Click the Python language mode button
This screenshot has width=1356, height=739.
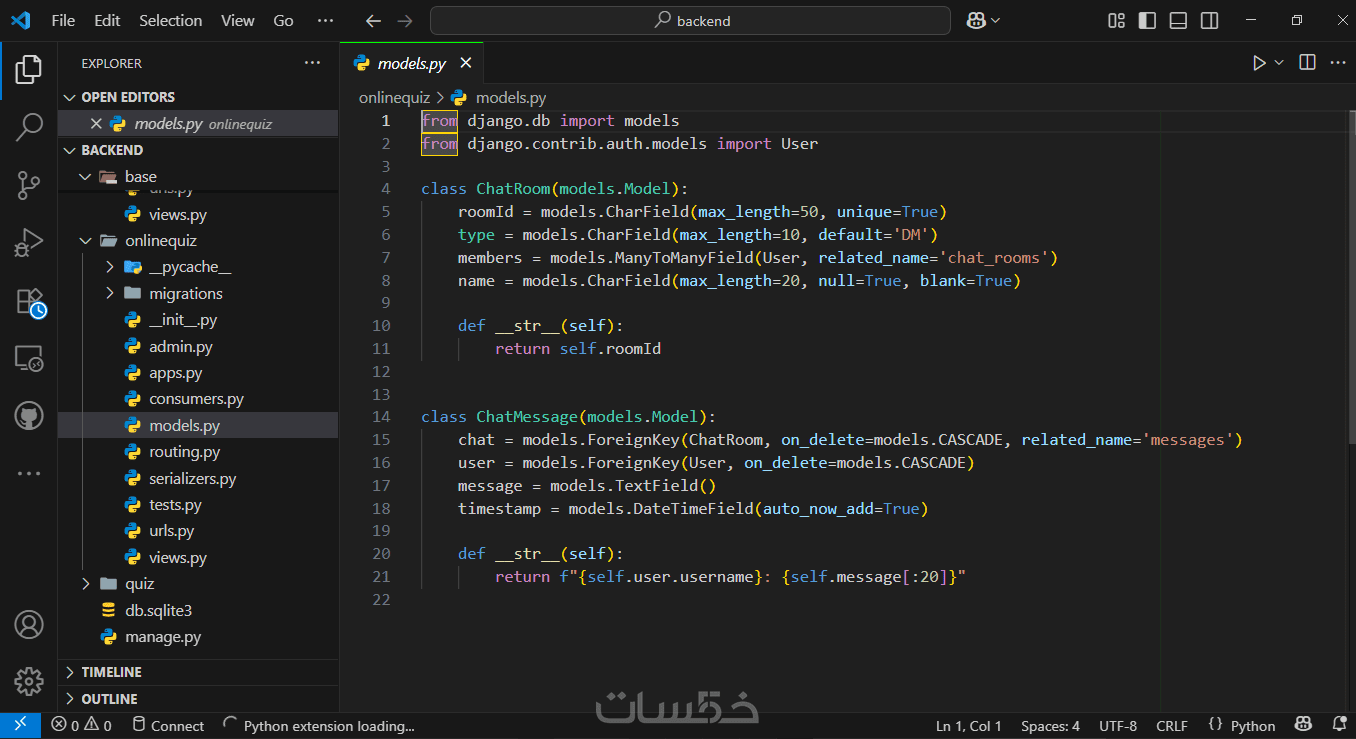[1242, 726]
